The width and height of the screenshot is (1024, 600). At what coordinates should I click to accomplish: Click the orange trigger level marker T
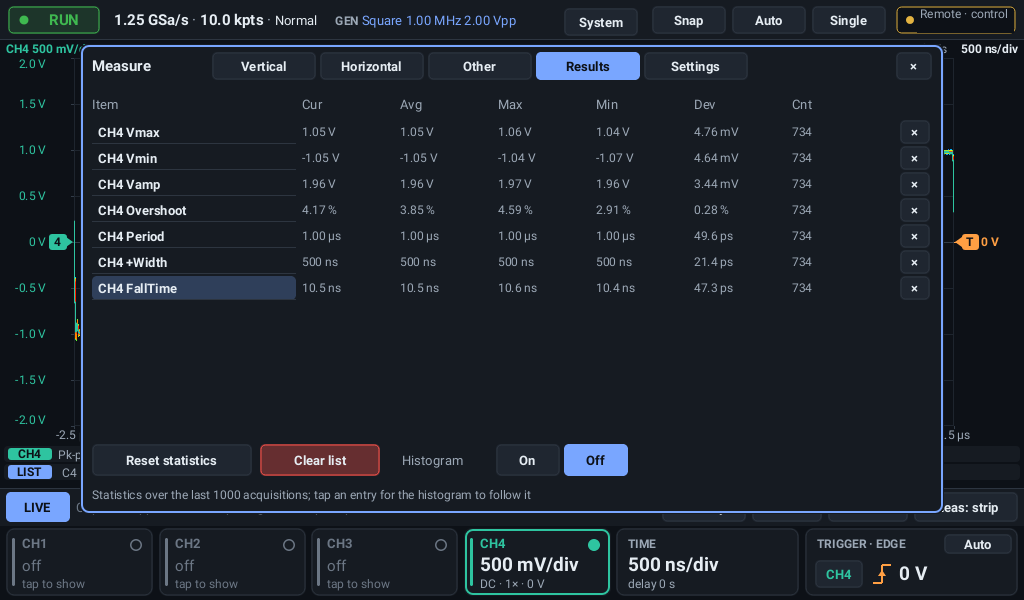click(x=968, y=242)
